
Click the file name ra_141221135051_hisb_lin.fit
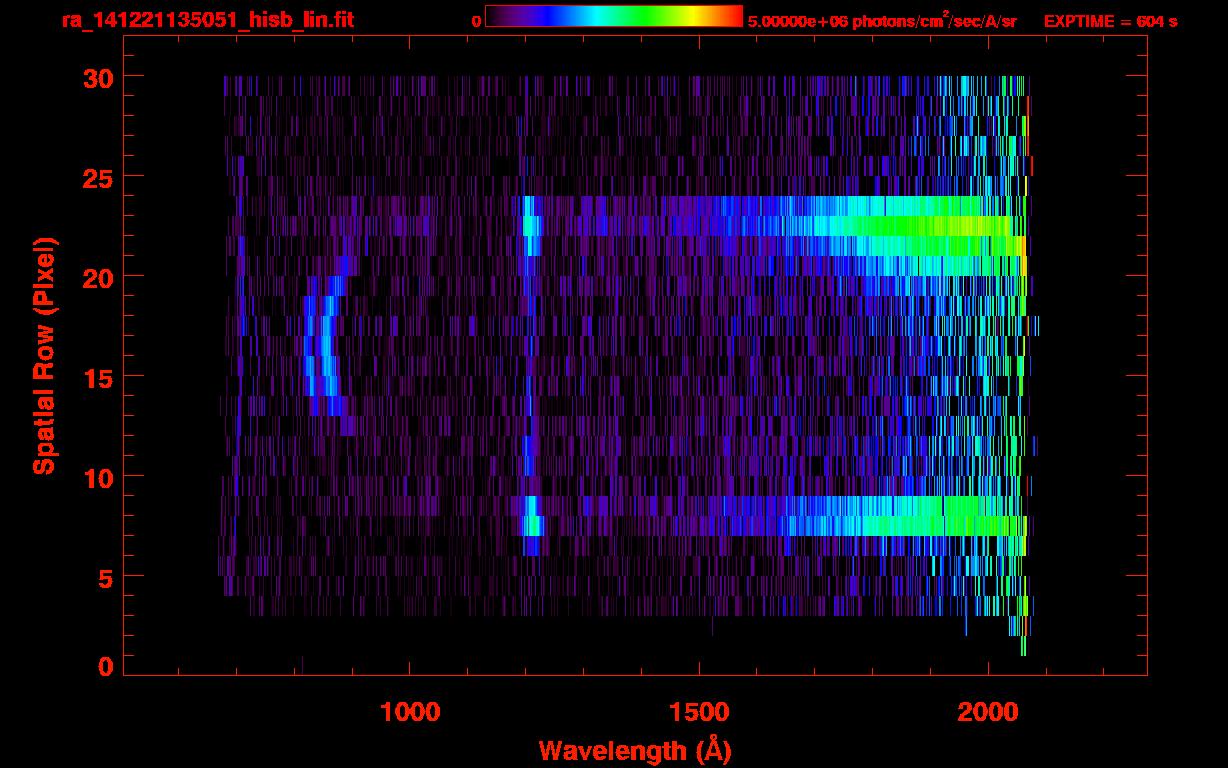(x=207, y=20)
